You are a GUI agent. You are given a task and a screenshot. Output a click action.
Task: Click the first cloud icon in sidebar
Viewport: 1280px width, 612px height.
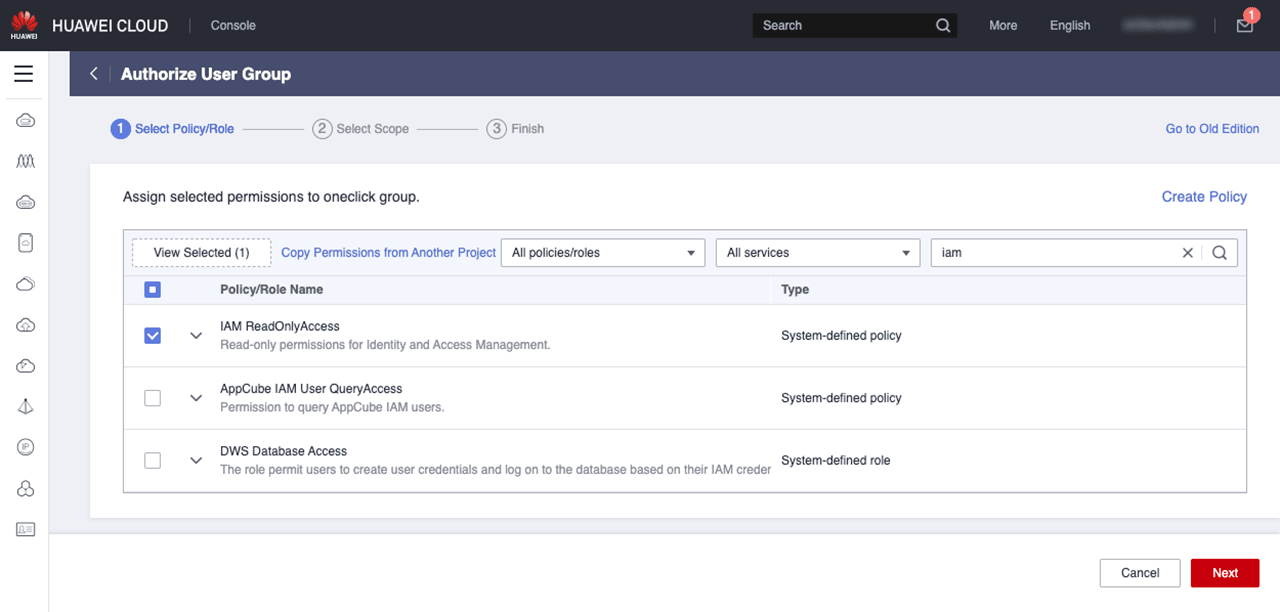pyautogui.click(x=26, y=121)
